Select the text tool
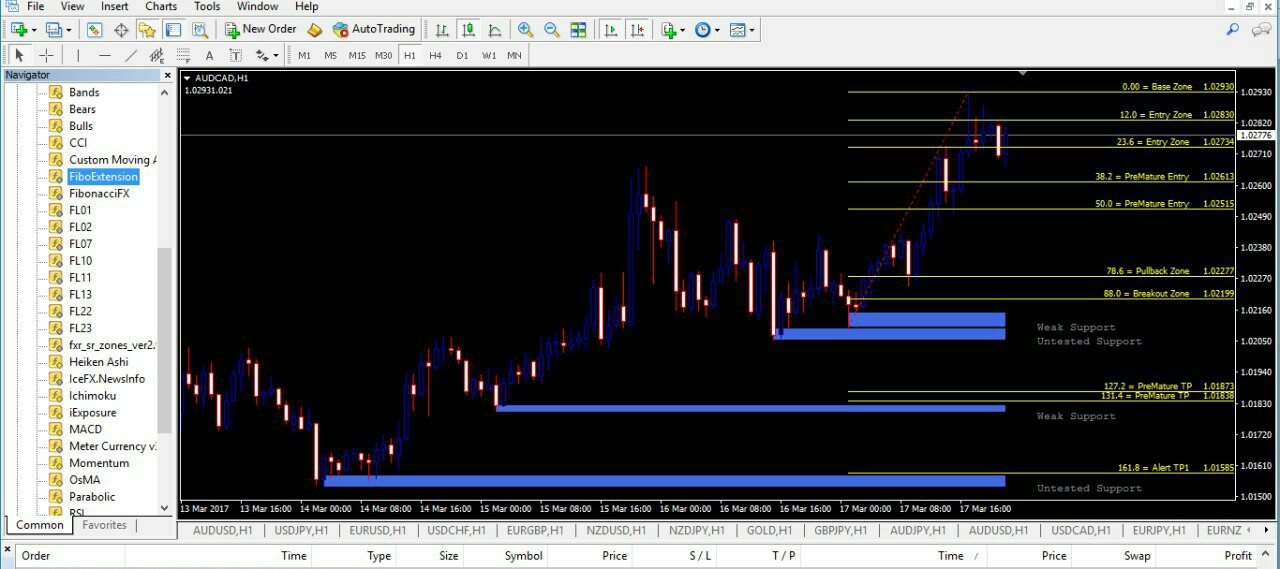 tap(209, 55)
